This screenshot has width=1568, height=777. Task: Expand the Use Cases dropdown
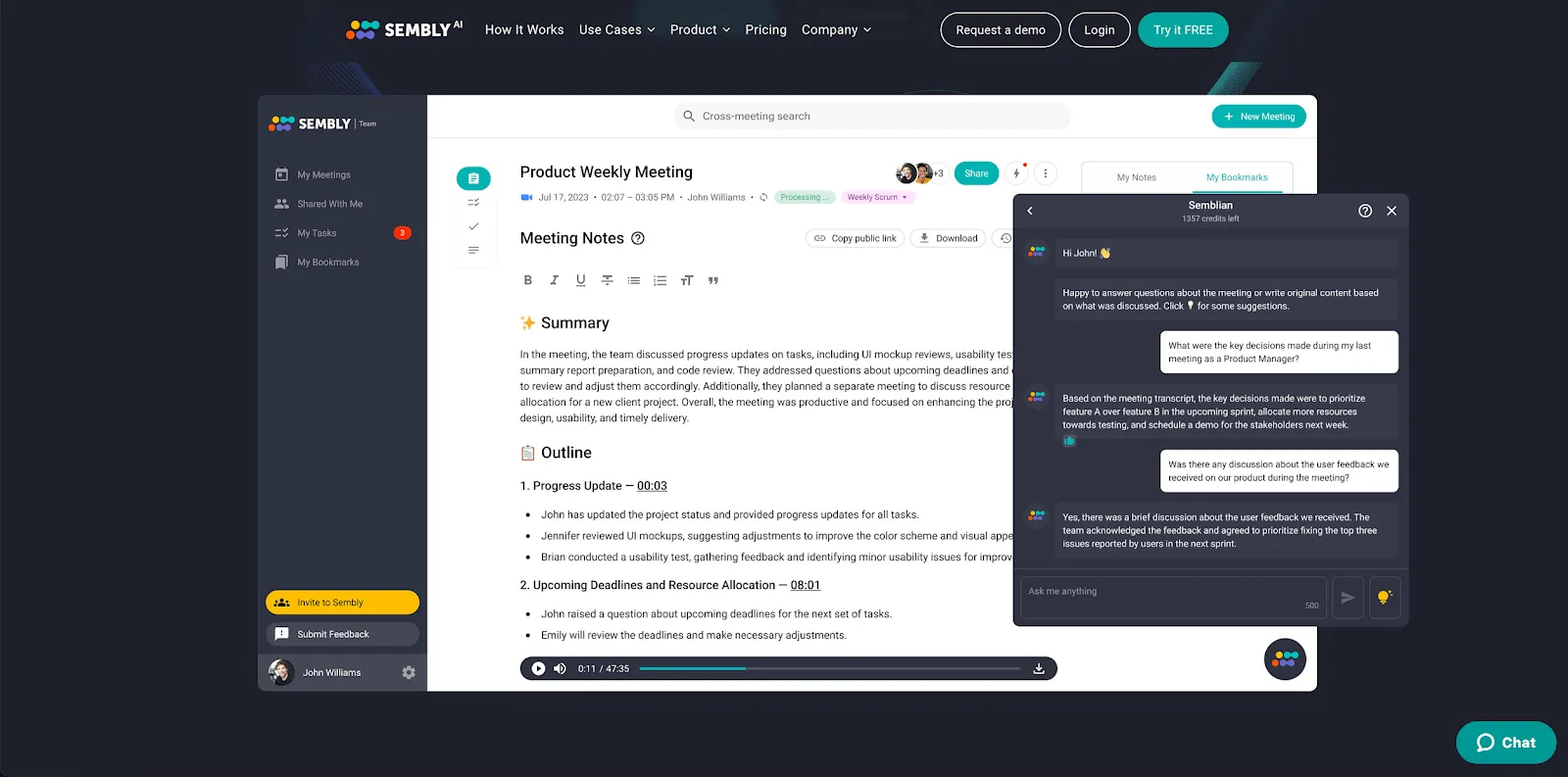(616, 29)
